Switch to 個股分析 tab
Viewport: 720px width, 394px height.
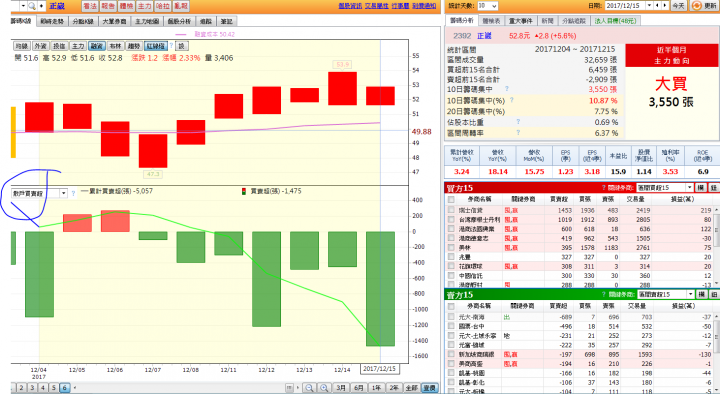[179, 21]
